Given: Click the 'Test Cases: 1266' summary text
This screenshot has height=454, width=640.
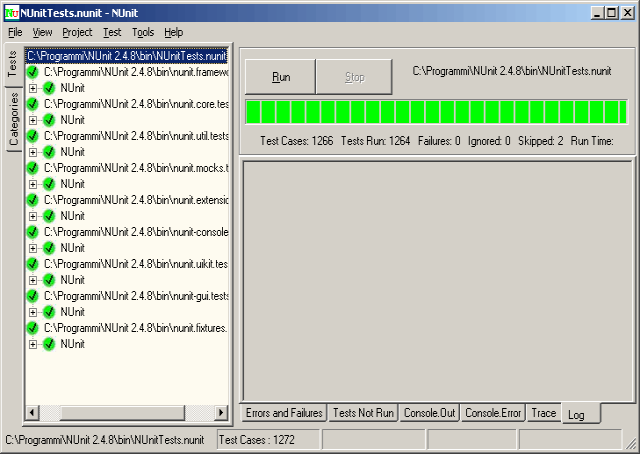Looking at the screenshot, I should click(297, 141).
